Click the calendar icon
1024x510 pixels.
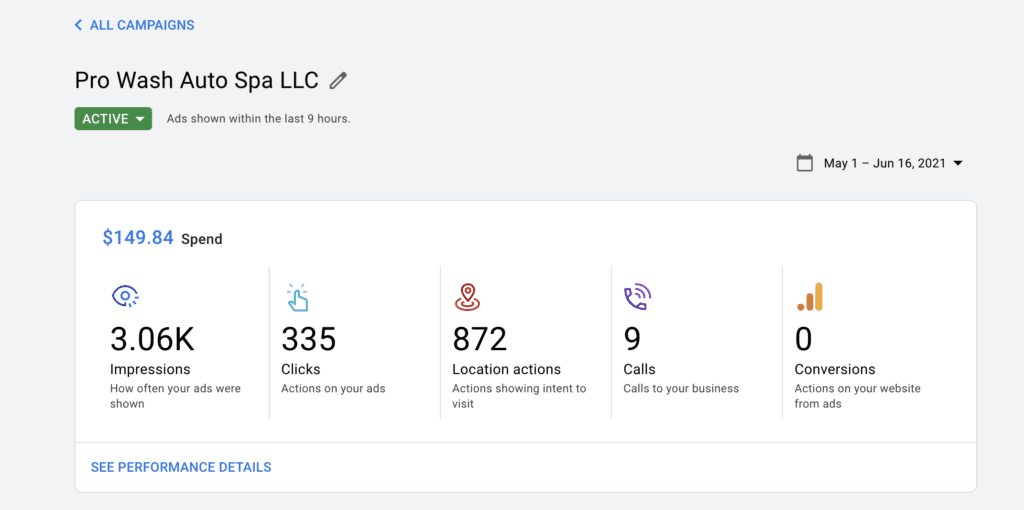pyautogui.click(x=805, y=163)
